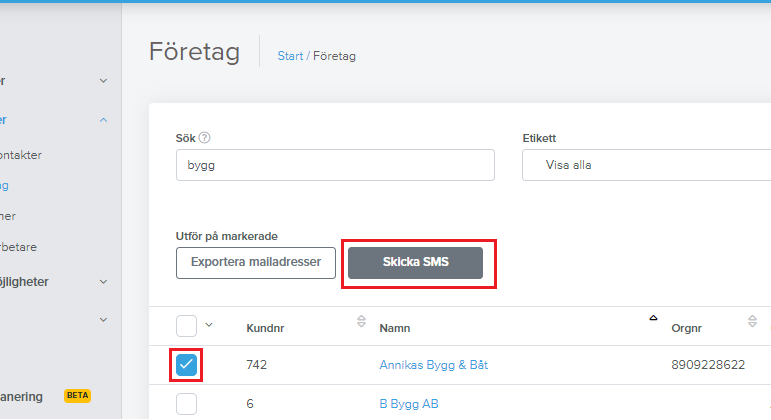Click the Sök field containing 'bygg'
This screenshot has width=771, height=420.
335,165
